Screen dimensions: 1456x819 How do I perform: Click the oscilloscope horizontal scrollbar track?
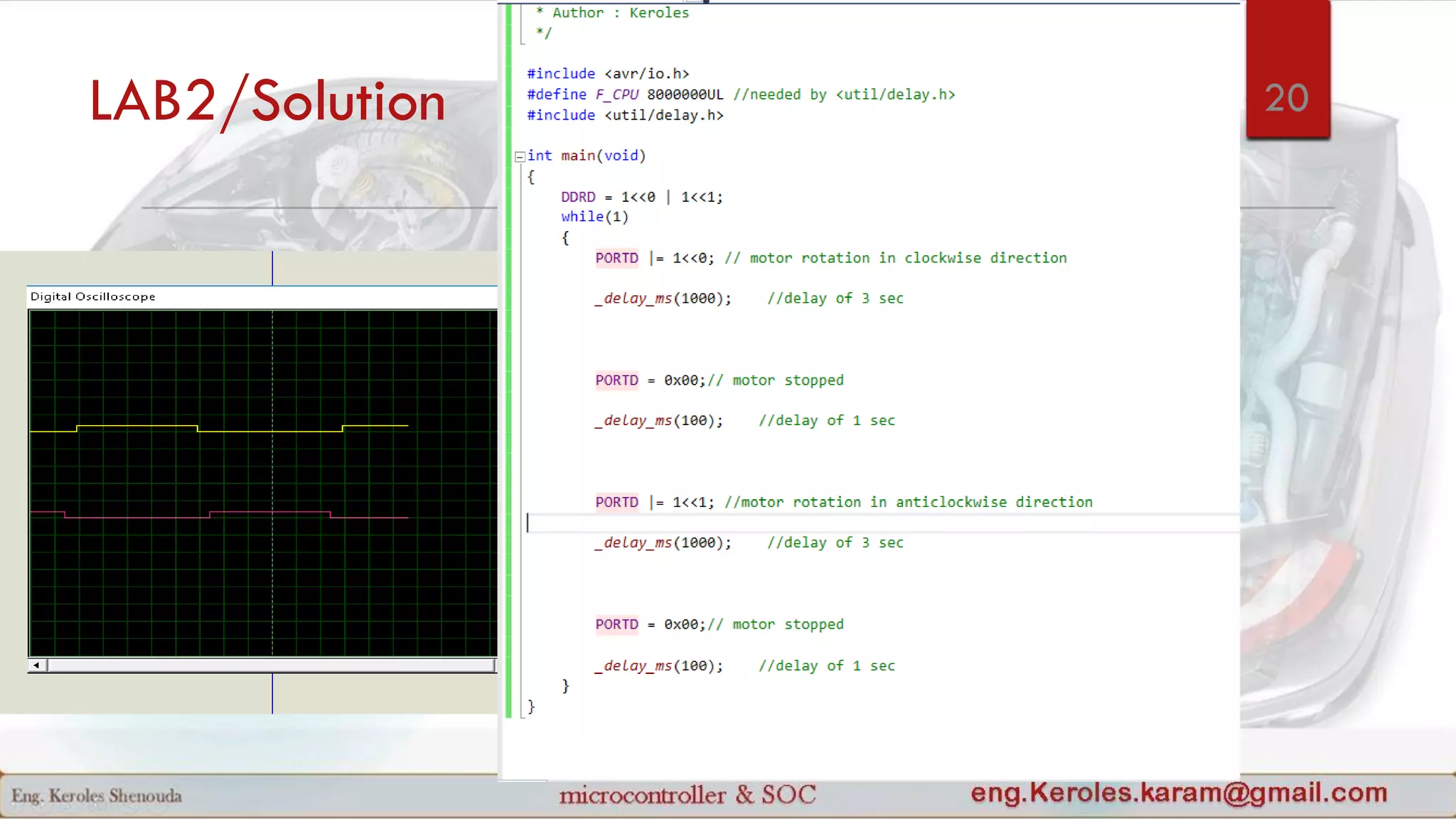click(270, 665)
